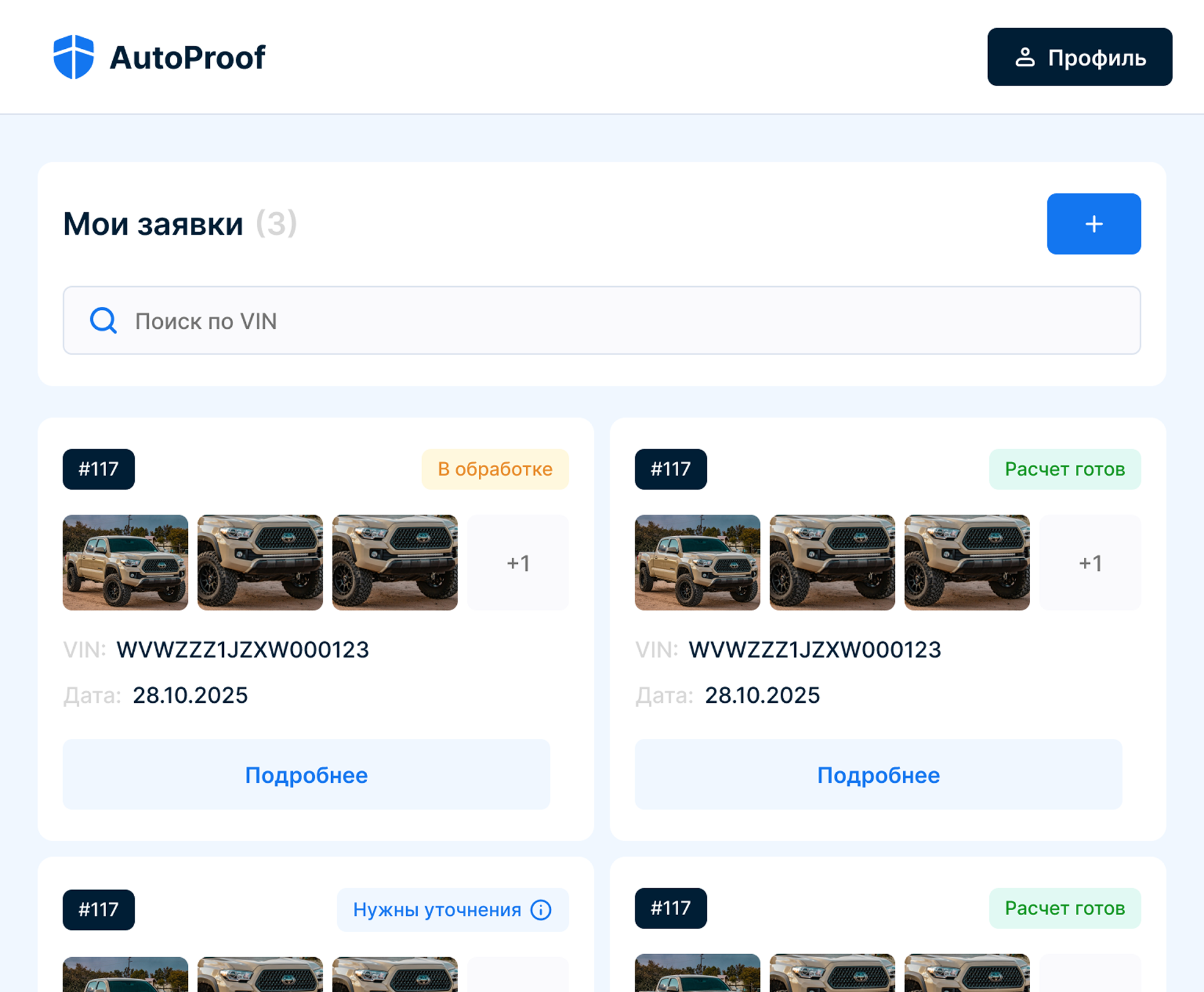The height and width of the screenshot is (992, 1204).
Task: Click the search magnifier icon
Action: click(x=103, y=320)
